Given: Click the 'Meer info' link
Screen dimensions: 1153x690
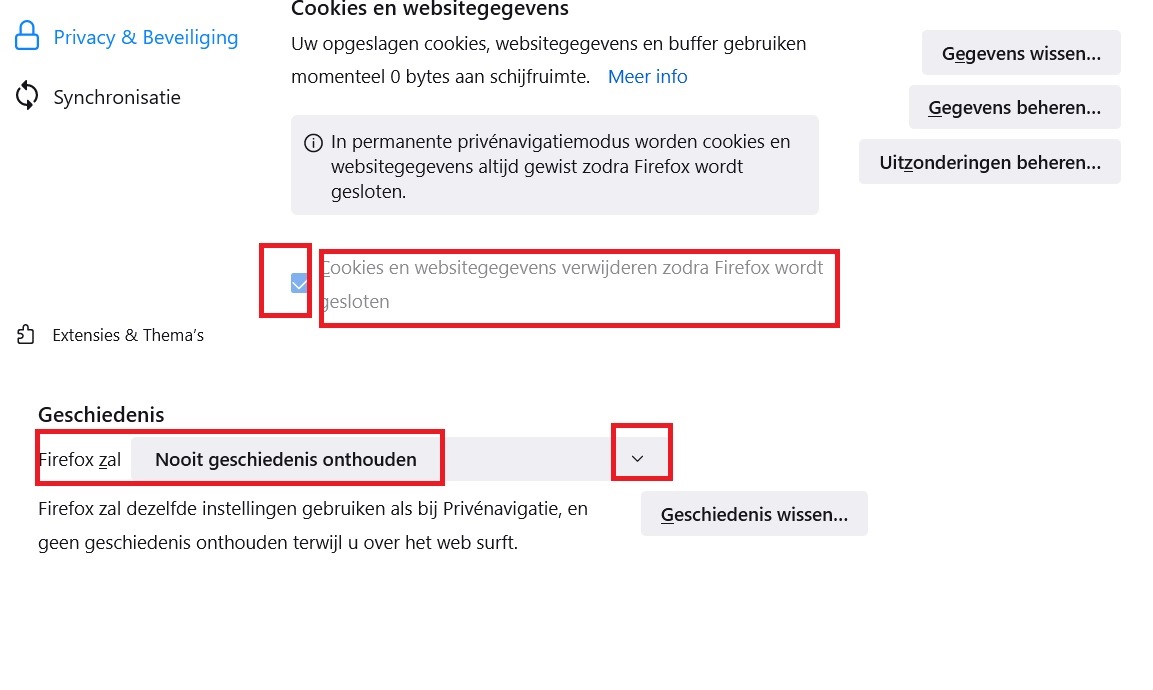Looking at the screenshot, I should [647, 76].
